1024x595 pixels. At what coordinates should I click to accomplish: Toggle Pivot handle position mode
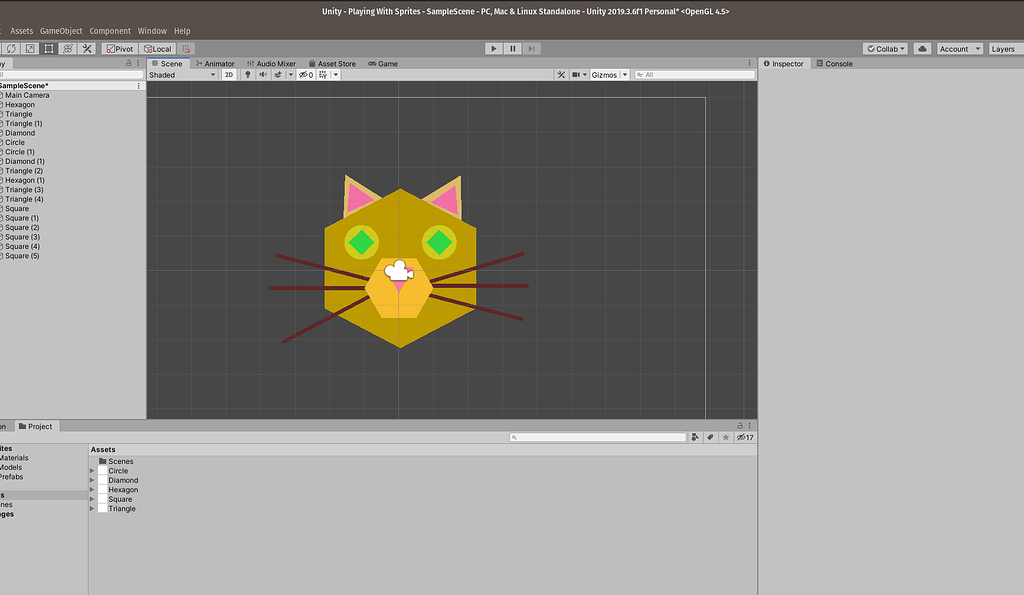pyautogui.click(x=119, y=48)
